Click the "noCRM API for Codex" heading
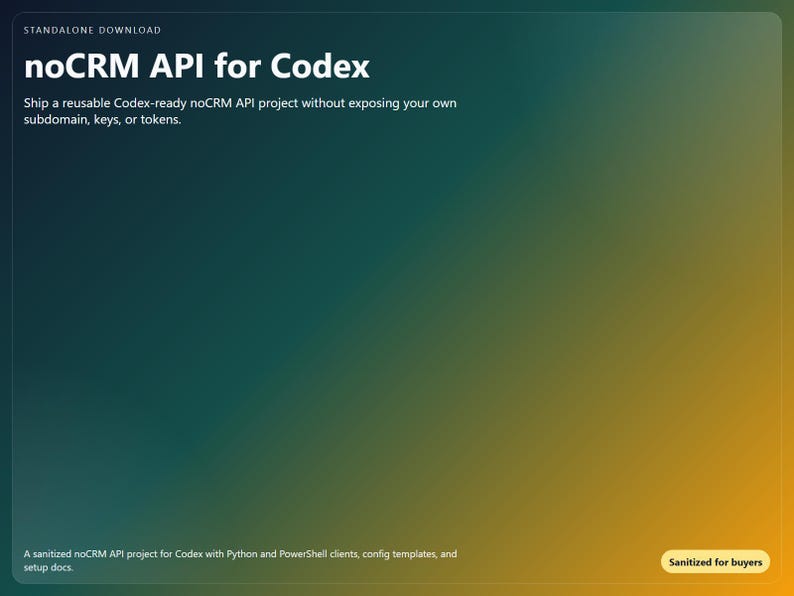 pyautogui.click(x=196, y=66)
